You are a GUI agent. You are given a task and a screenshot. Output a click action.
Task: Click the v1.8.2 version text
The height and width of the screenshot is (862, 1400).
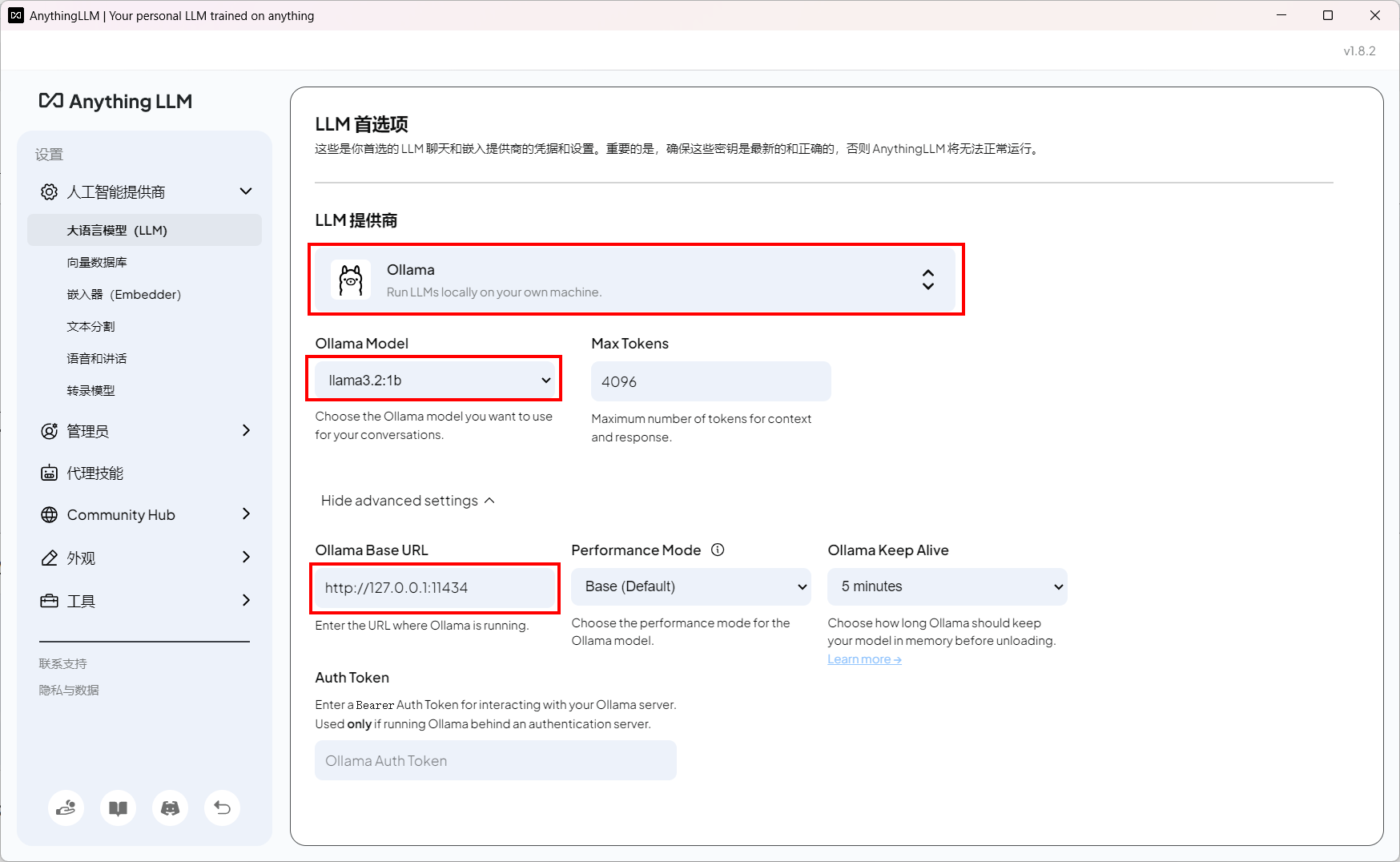tap(1359, 50)
